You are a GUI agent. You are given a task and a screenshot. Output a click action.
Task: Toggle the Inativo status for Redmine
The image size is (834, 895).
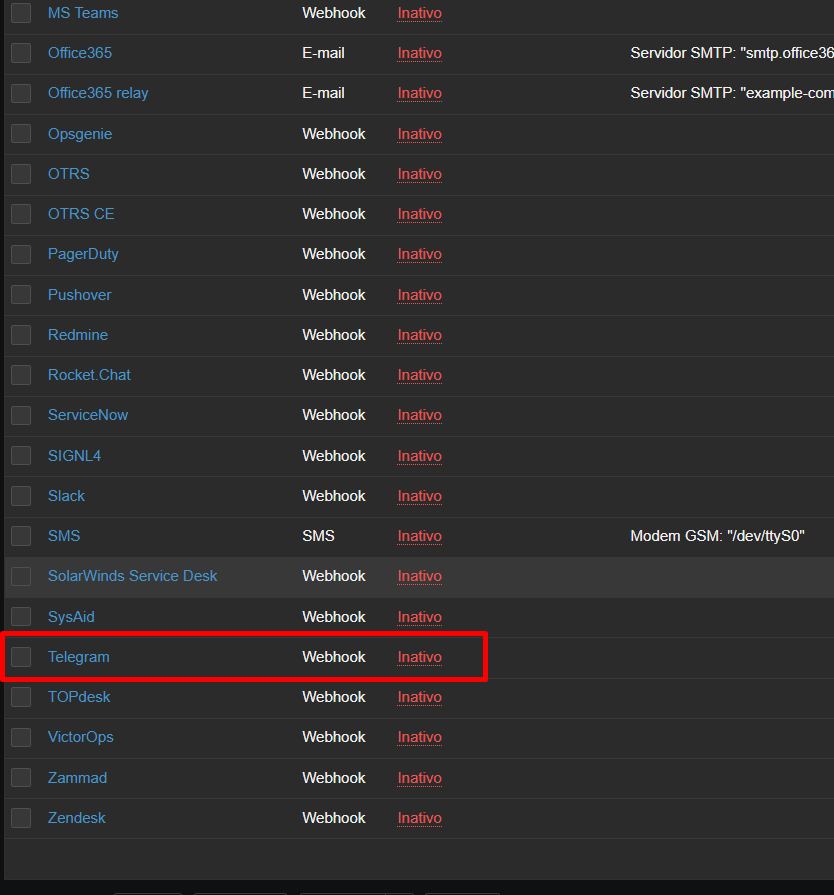tap(420, 335)
